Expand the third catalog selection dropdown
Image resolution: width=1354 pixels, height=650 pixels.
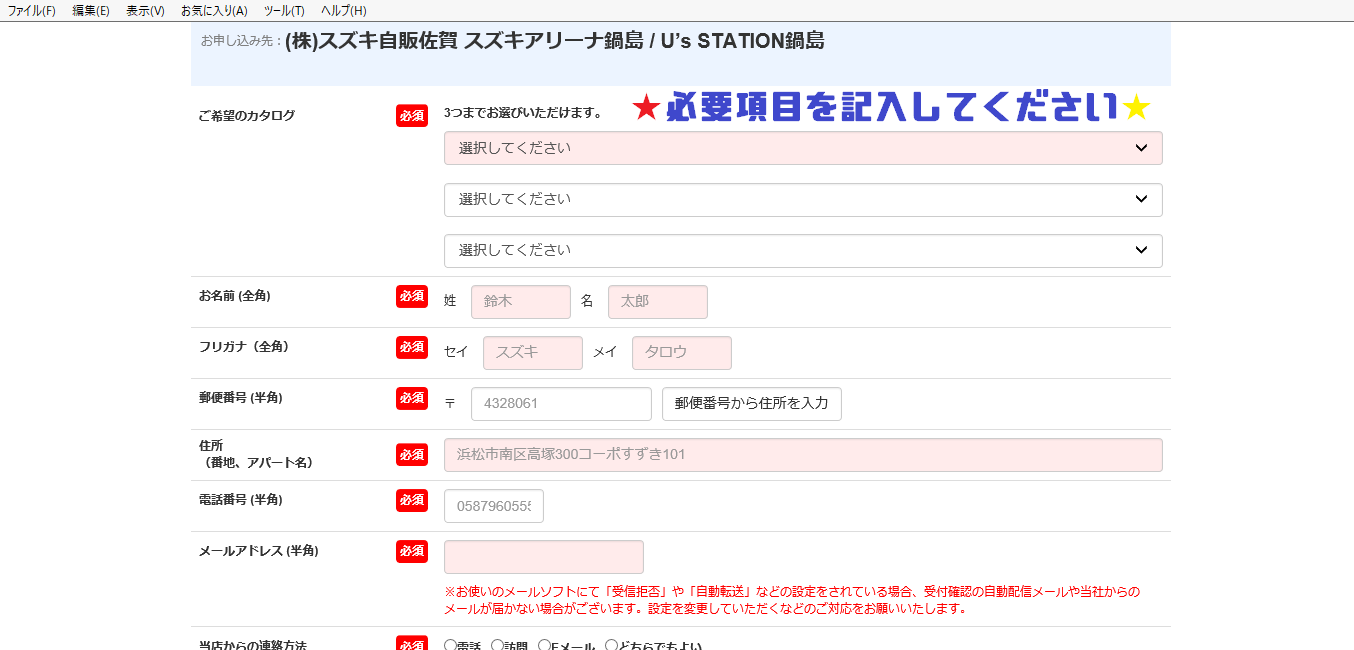[803, 250]
